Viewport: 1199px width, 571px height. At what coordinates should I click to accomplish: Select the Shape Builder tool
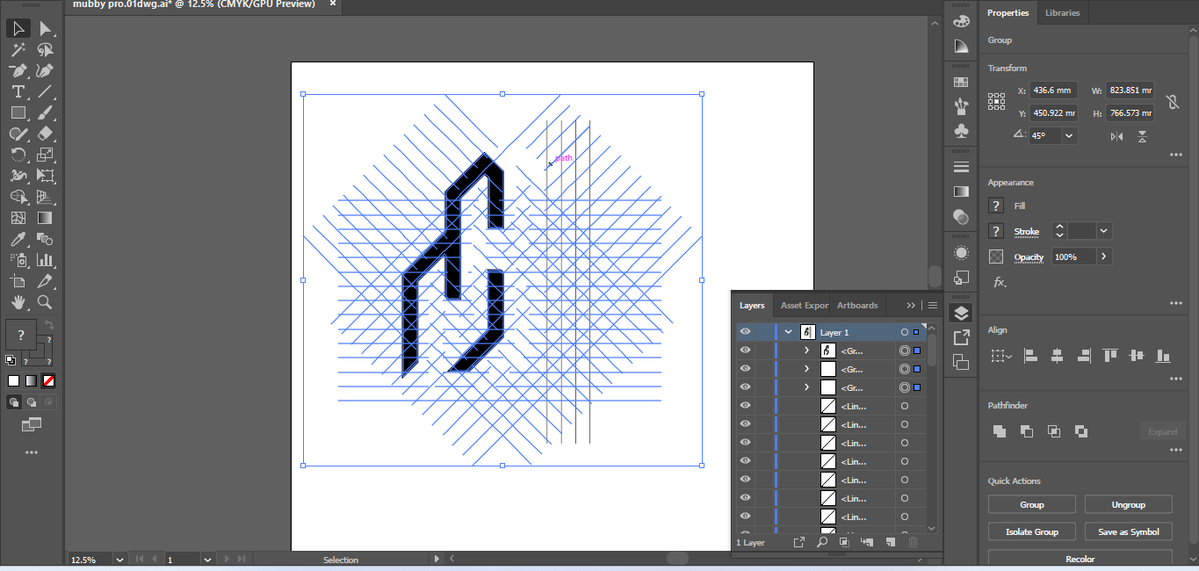pyautogui.click(x=18, y=197)
